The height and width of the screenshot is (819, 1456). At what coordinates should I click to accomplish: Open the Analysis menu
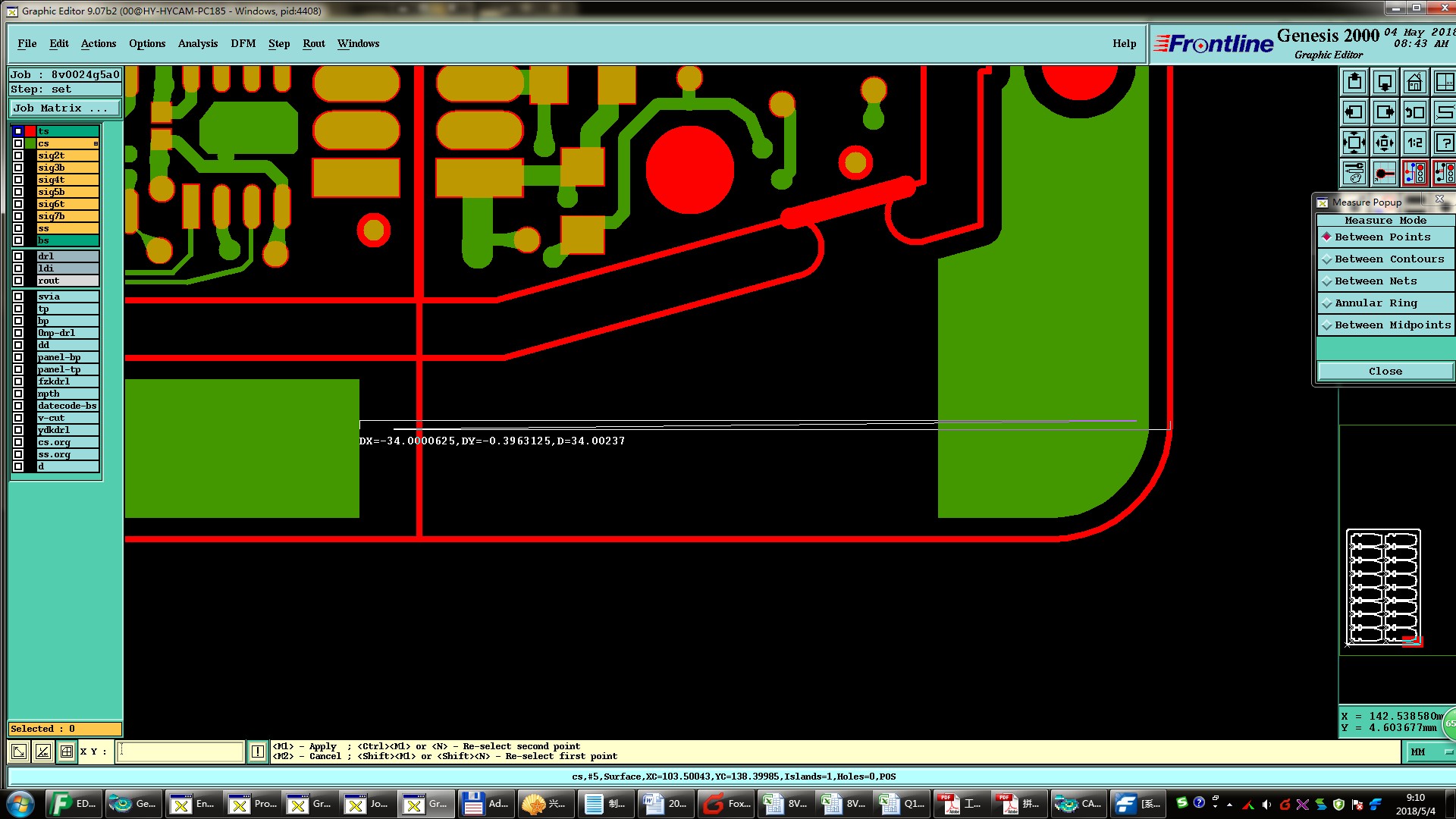(x=197, y=43)
